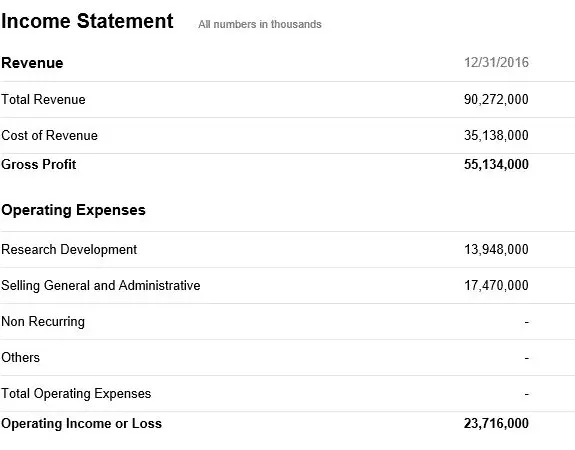The image size is (575, 450).
Task: Select the 23,716,000 operating income figure
Action: click(x=496, y=423)
